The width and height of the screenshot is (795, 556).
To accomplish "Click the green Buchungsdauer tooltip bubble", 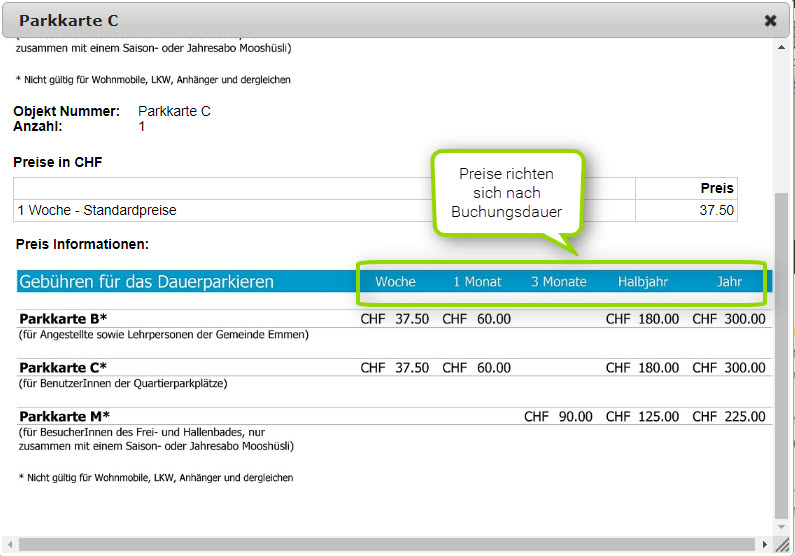I will pyautogui.click(x=508, y=194).
